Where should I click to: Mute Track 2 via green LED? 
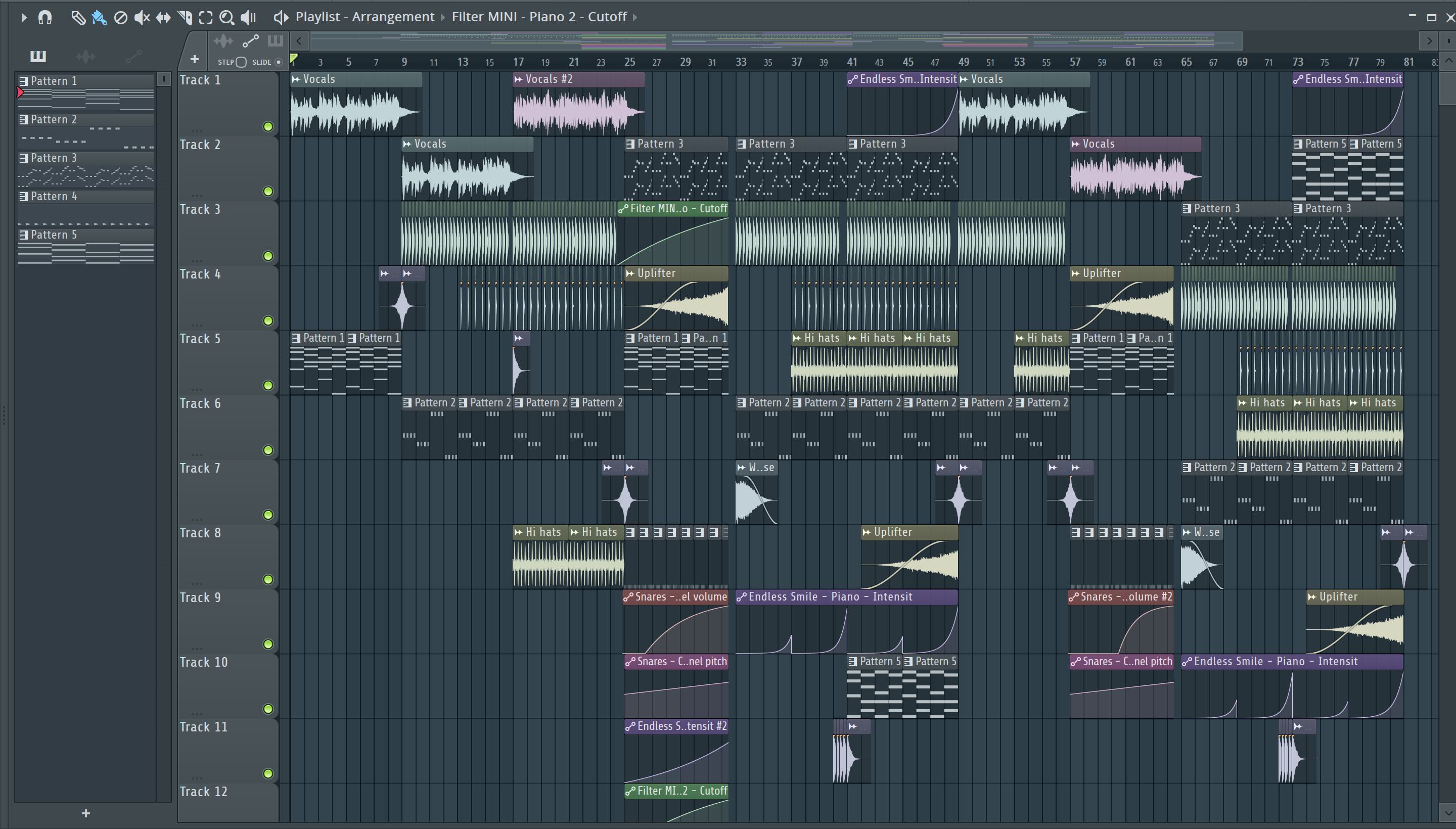268,191
